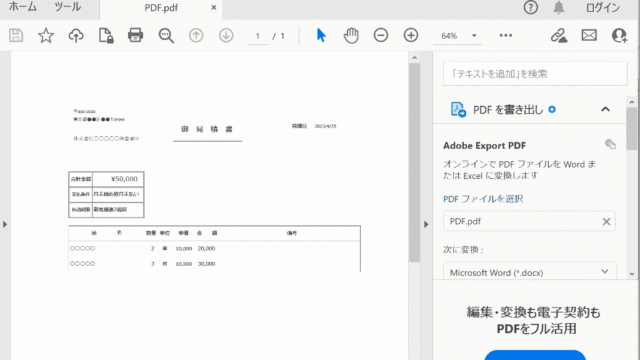Screen dimensions: 640x360
Task: Activate the hand pan tool
Action: (351, 36)
